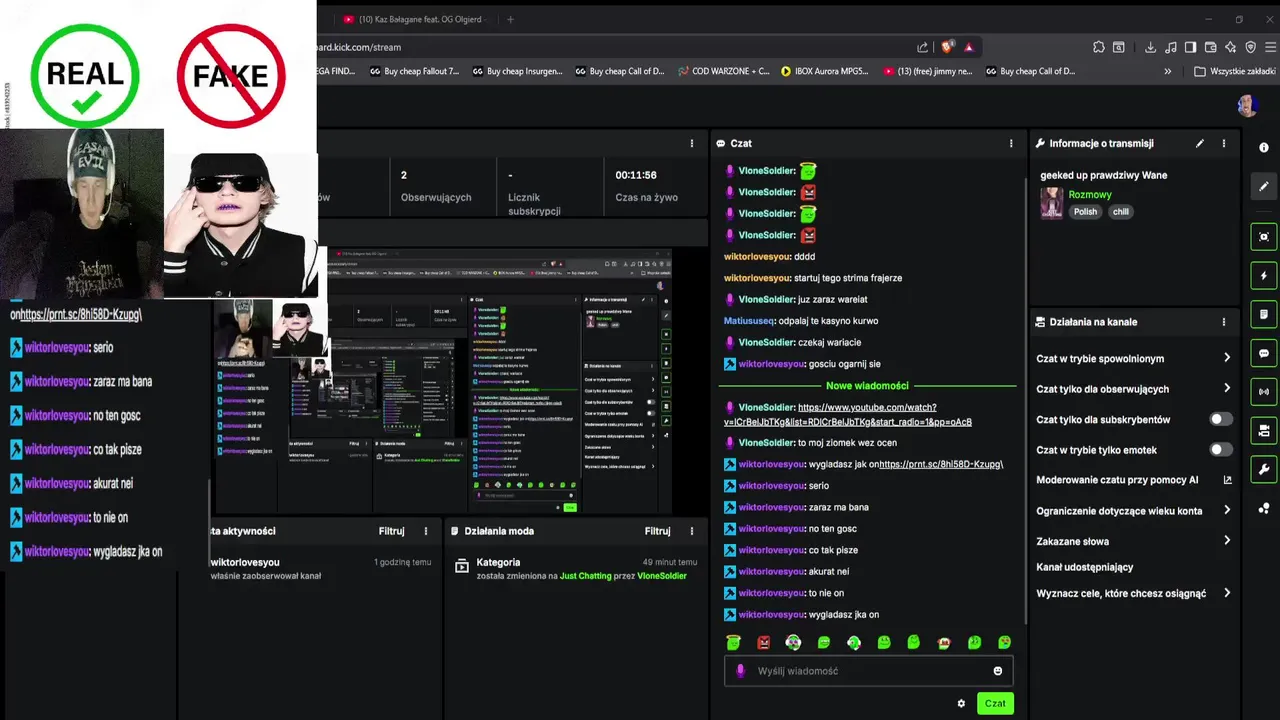
Task: Open Informacje o transmisji three-dot menu
Action: (1224, 143)
